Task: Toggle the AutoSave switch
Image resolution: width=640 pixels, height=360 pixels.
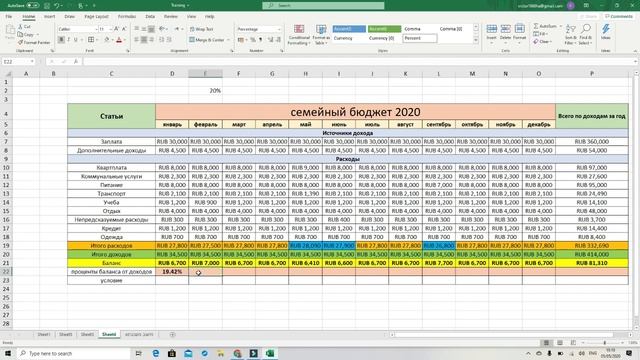Action: point(32,5)
